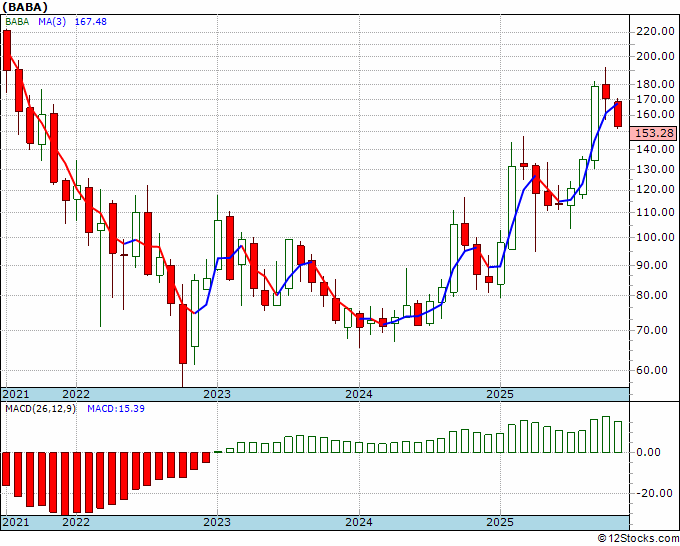The height and width of the screenshot is (546, 680).
Task: Click the 110.00 price axis label
Action: coord(655,212)
